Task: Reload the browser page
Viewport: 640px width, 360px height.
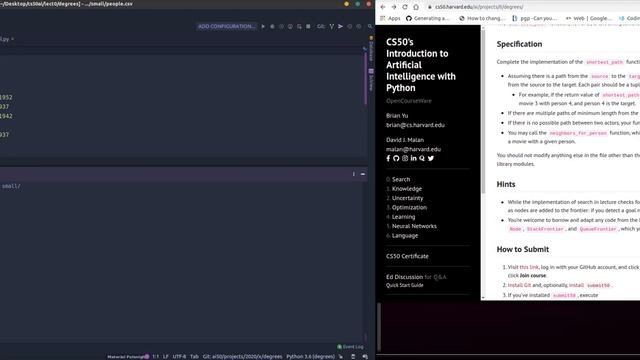Action: click(405, 7)
